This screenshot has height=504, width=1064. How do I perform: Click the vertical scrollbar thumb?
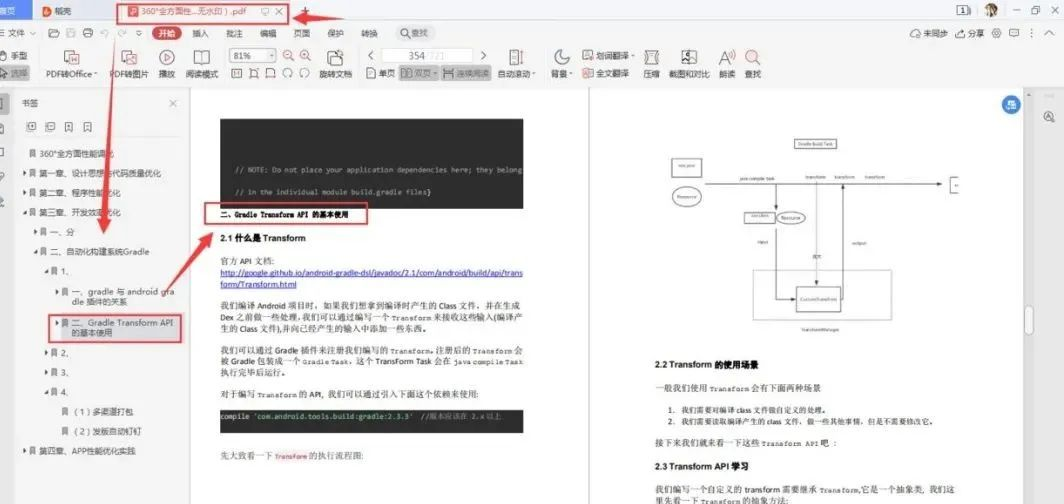[1029, 319]
